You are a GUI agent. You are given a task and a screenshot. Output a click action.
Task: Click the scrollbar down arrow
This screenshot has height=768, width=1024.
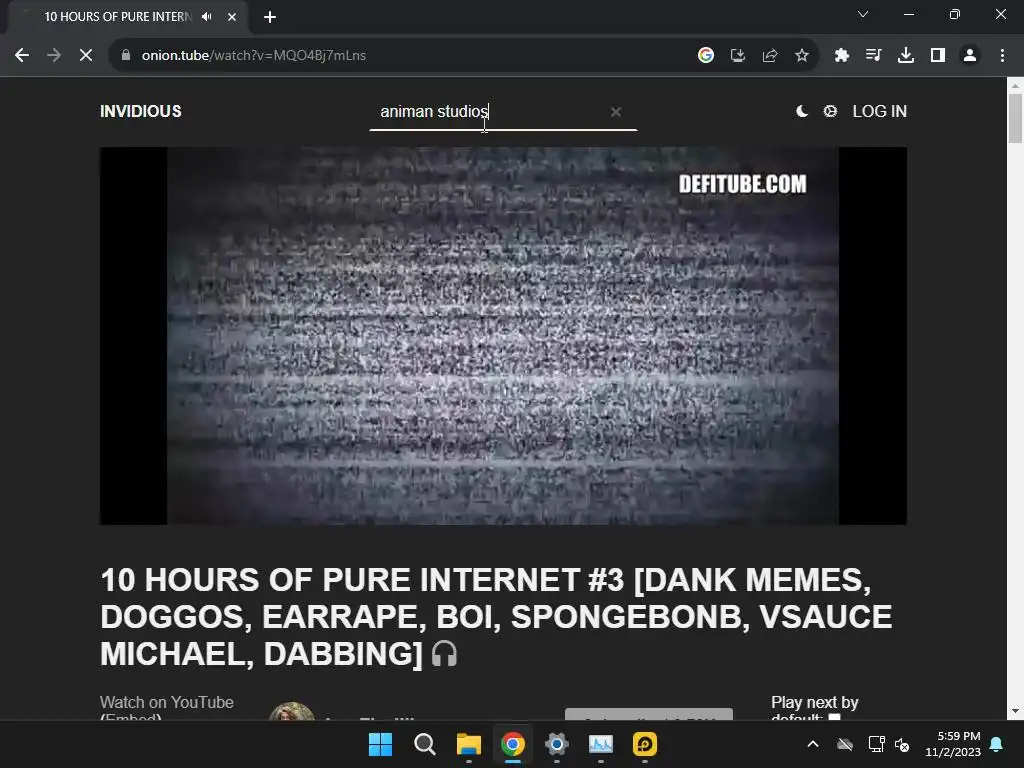[x=1016, y=711]
